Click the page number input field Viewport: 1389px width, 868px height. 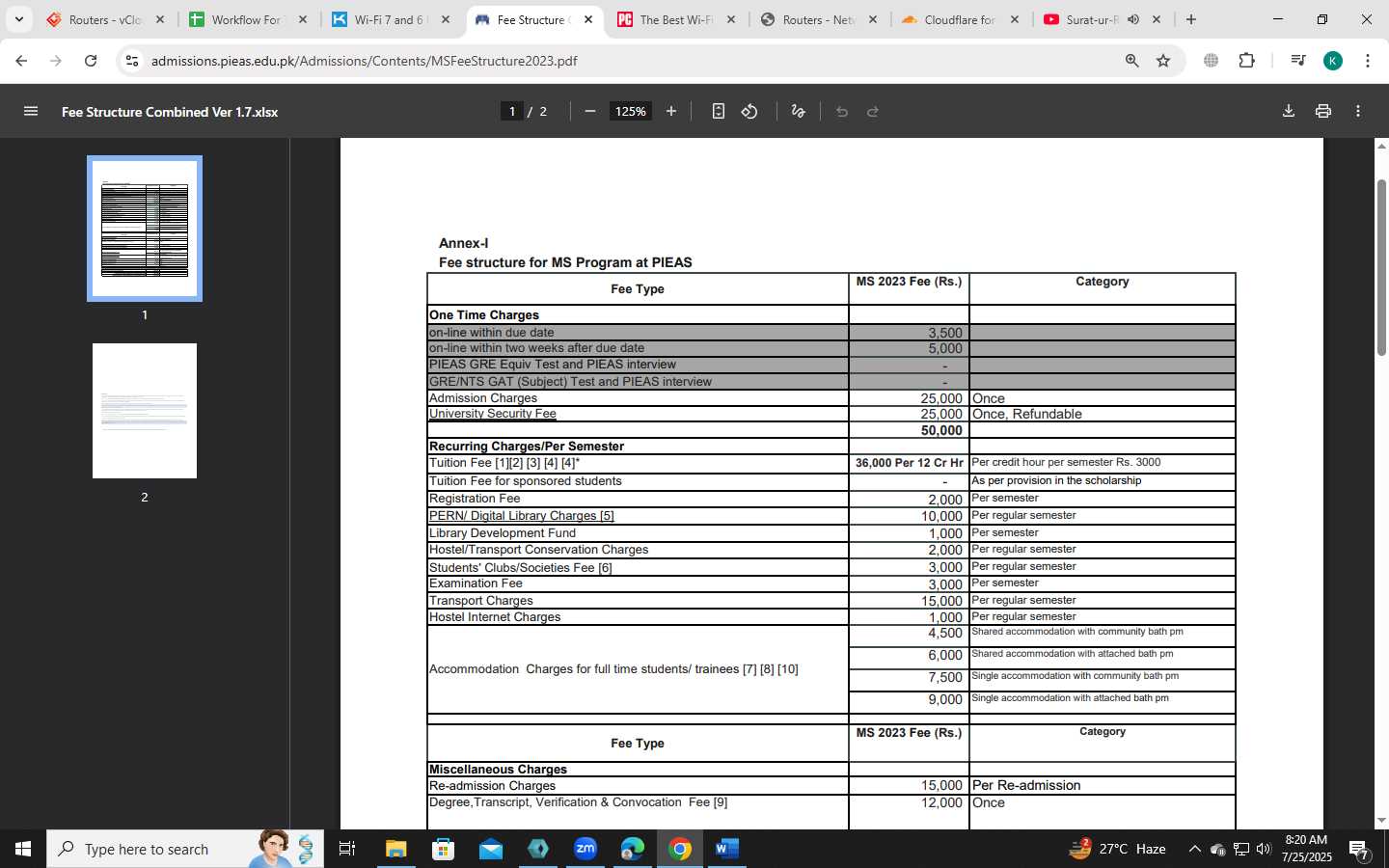coord(512,112)
